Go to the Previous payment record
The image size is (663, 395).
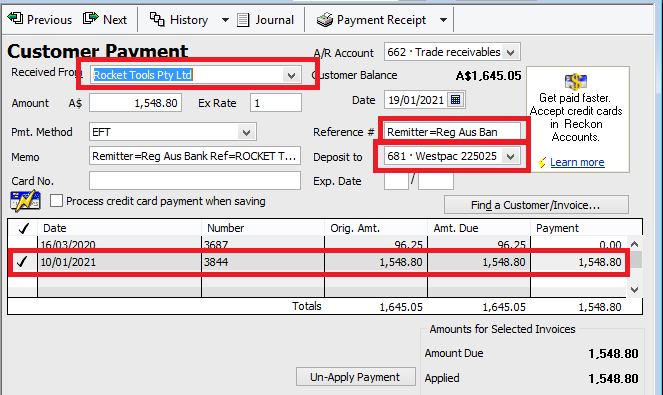(40, 19)
